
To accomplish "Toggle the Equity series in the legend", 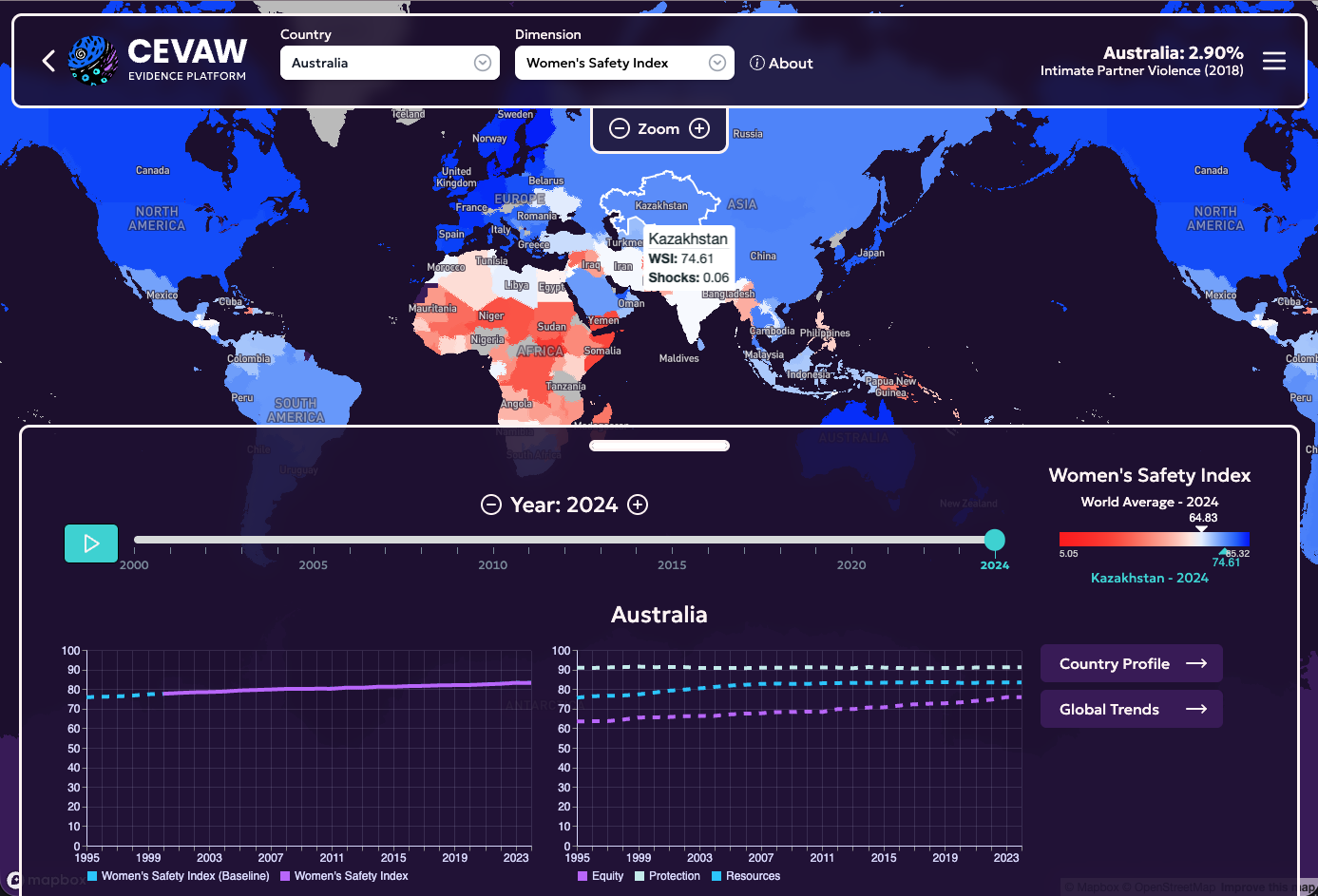I will coord(600,876).
